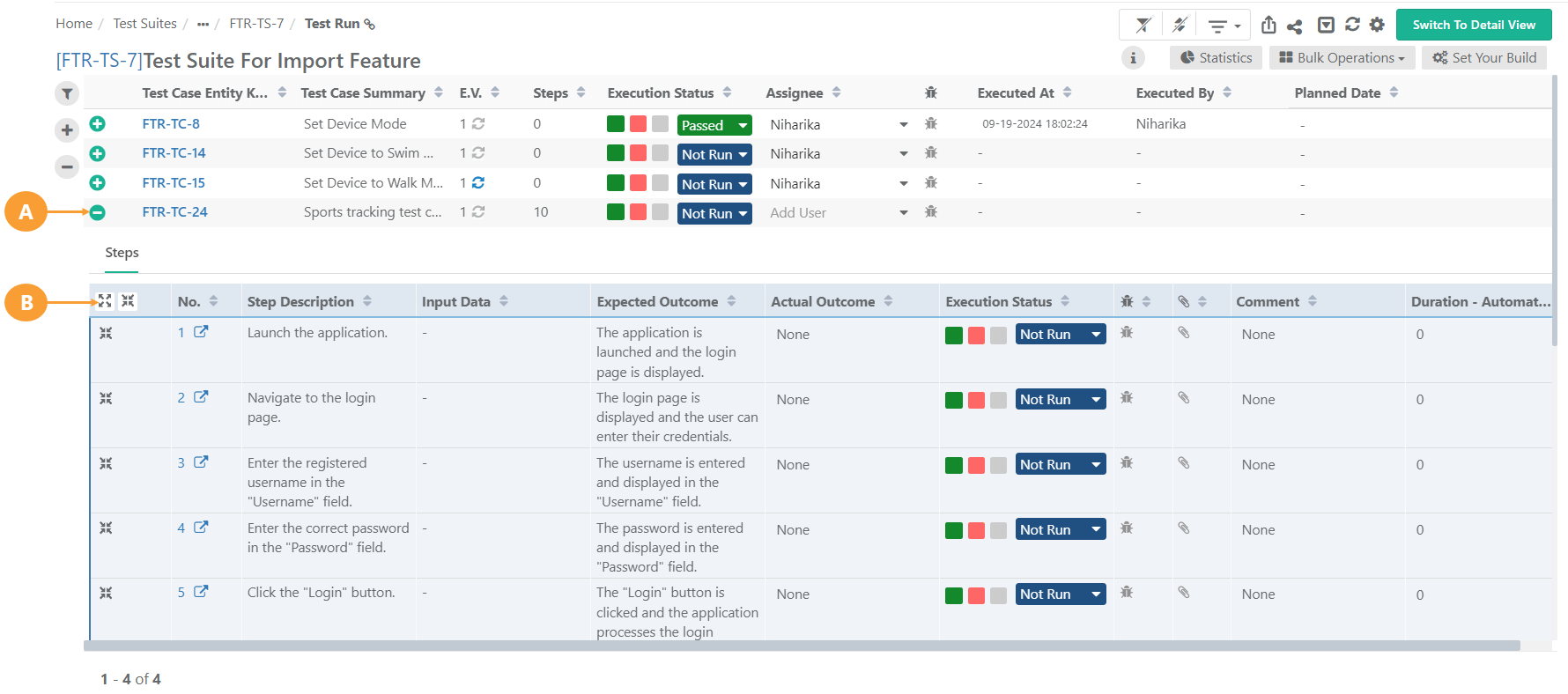Click the share icon in top toolbar
This screenshot has width=1568, height=694.
pyautogui.click(x=1294, y=26)
